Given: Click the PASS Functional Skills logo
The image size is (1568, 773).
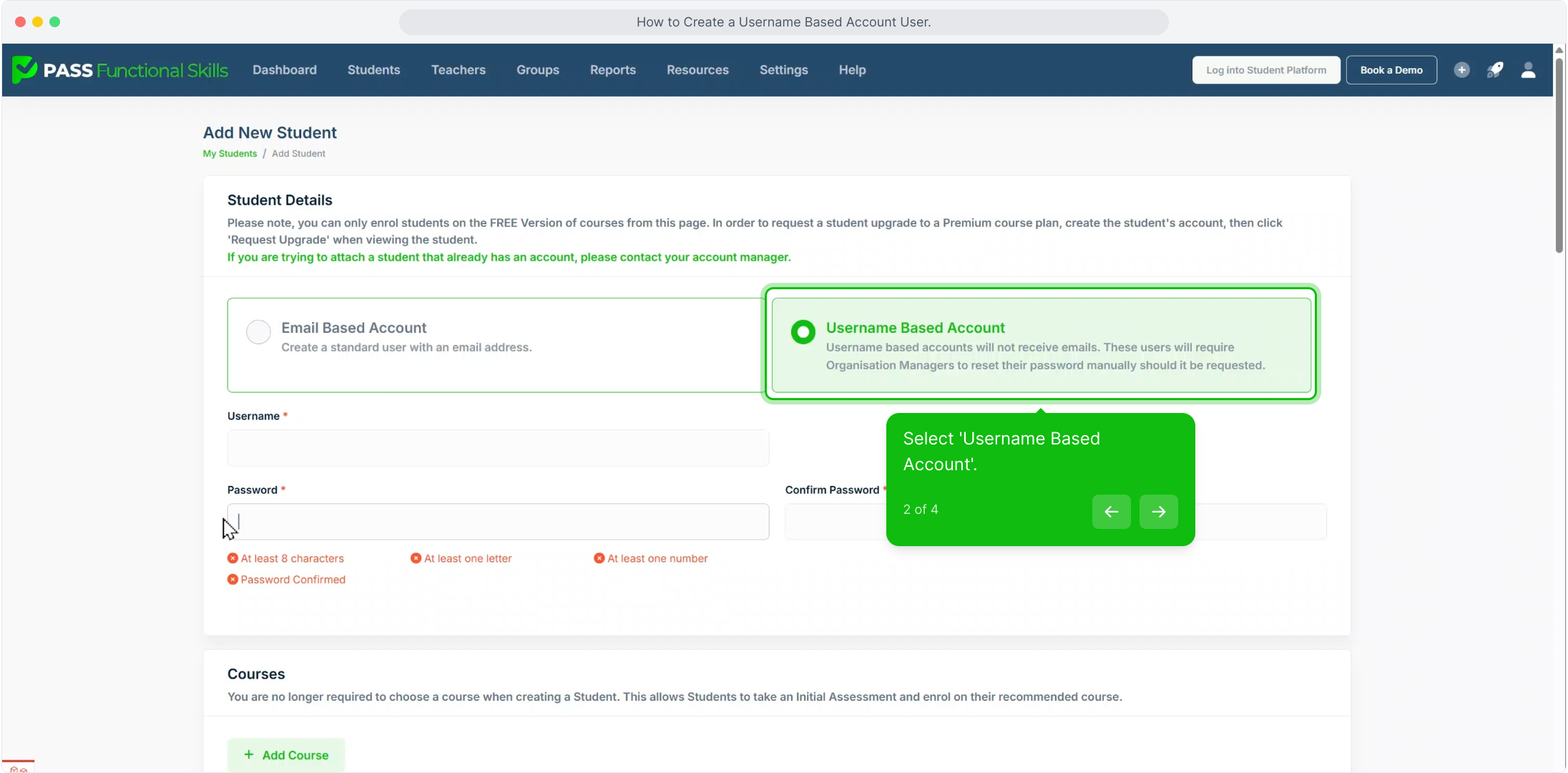Looking at the screenshot, I should tap(120, 70).
